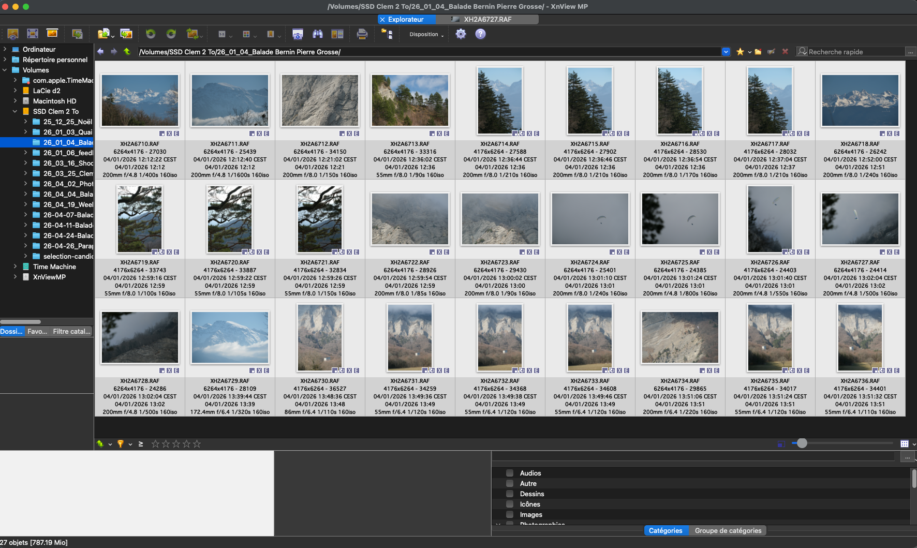Select Macintosh HD in folder tree
Viewport: 917px width, 548px height.
(x=54, y=101)
